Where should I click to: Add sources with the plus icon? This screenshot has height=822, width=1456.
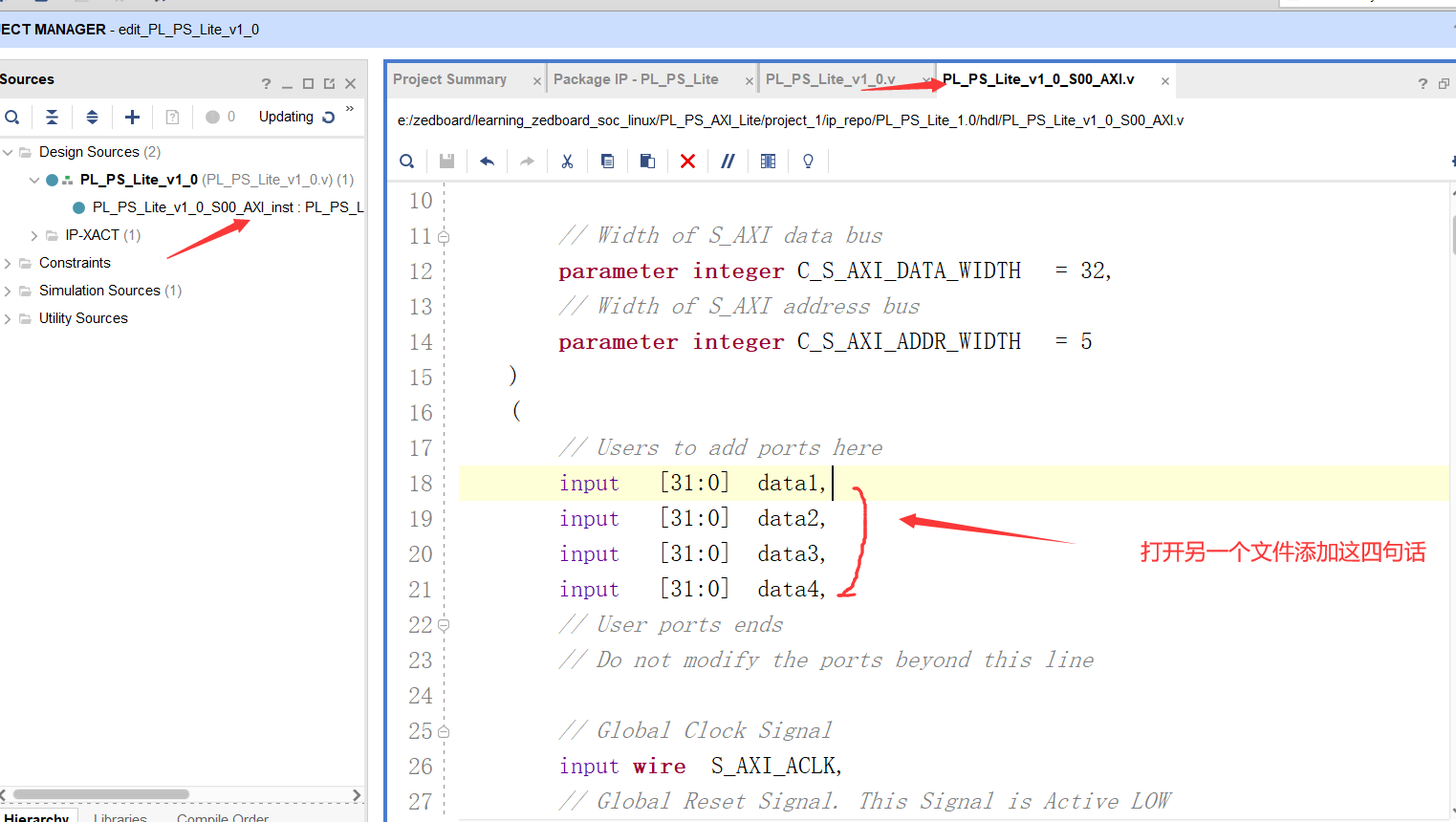(x=132, y=117)
